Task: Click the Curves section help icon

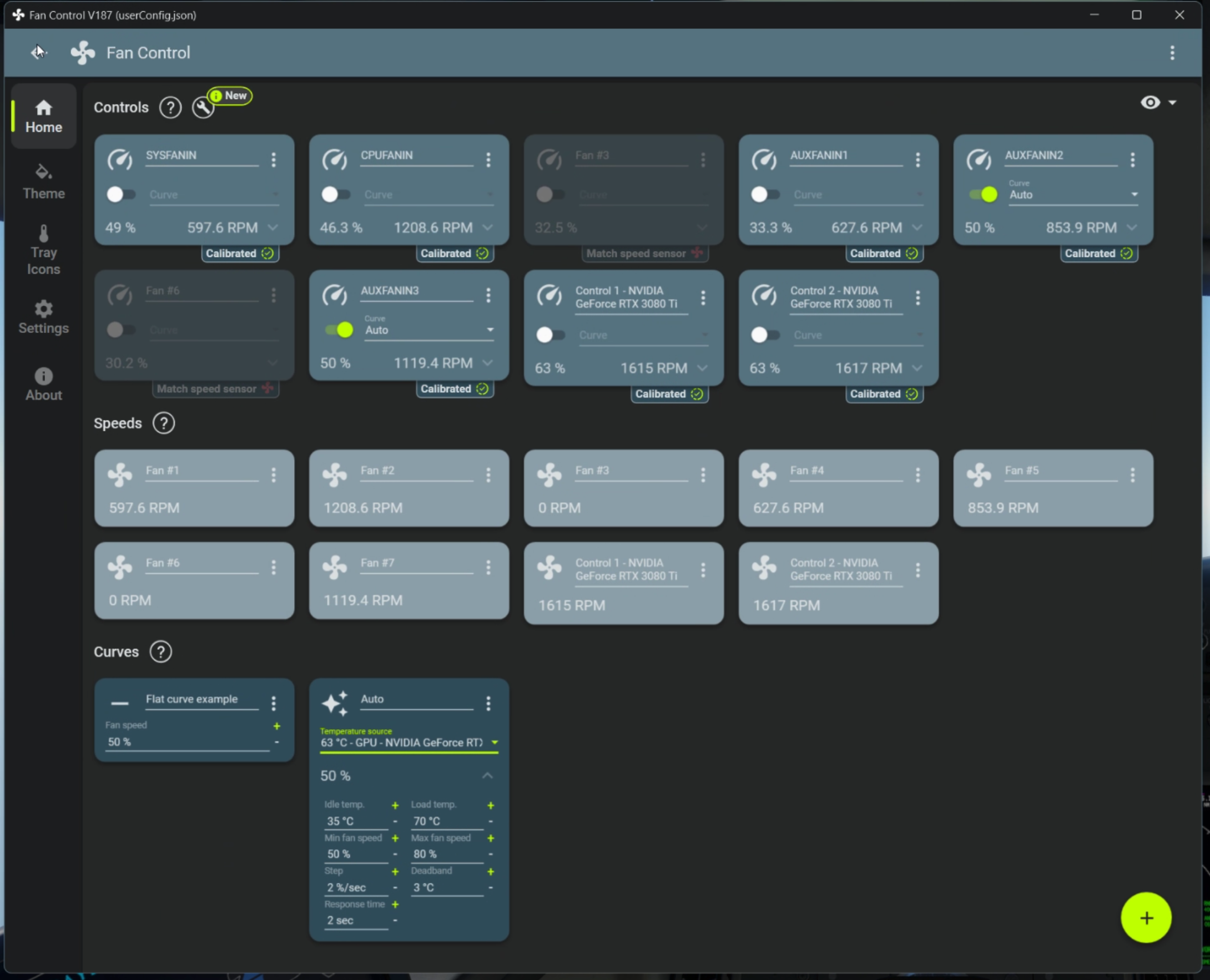Action: point(161,651)
